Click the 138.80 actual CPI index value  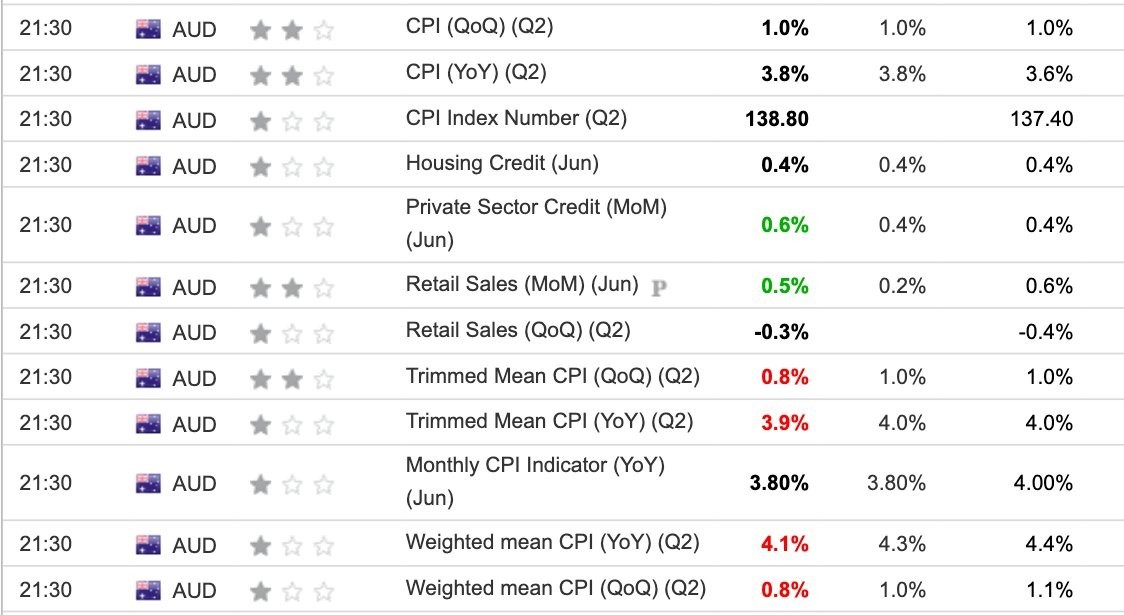click(x=777, y=119)
